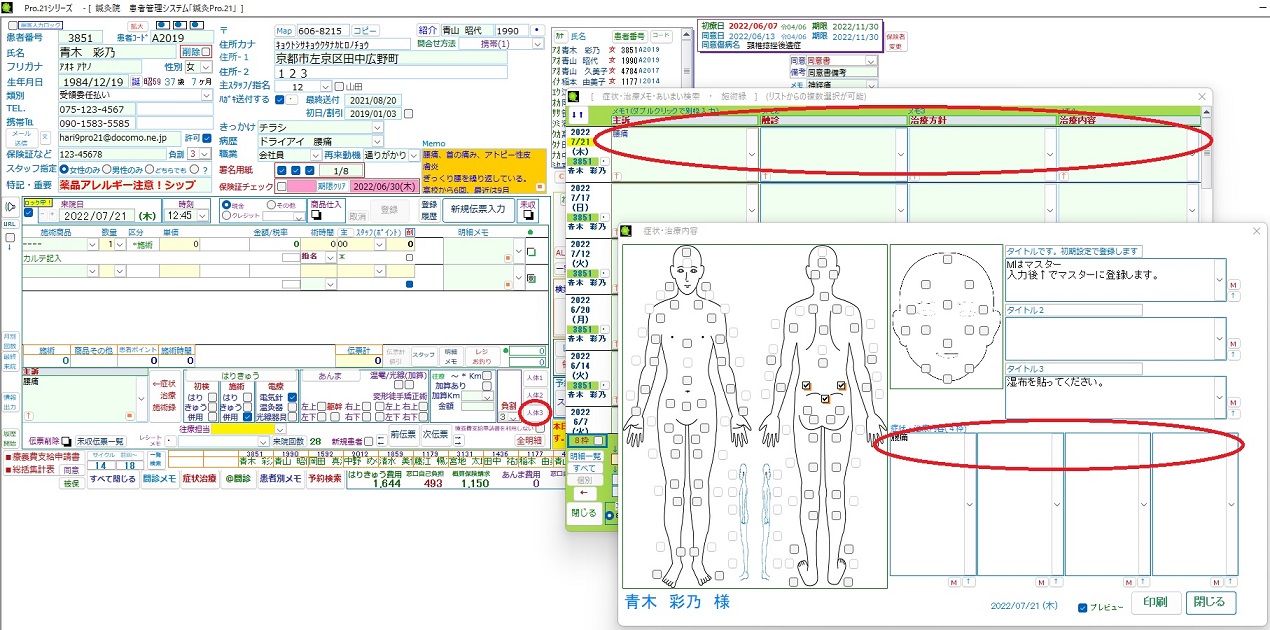This screenshot has width=1270, height=630.
Task: Open the 症状治療 tab at the bottom
Action: coord(199,480)
